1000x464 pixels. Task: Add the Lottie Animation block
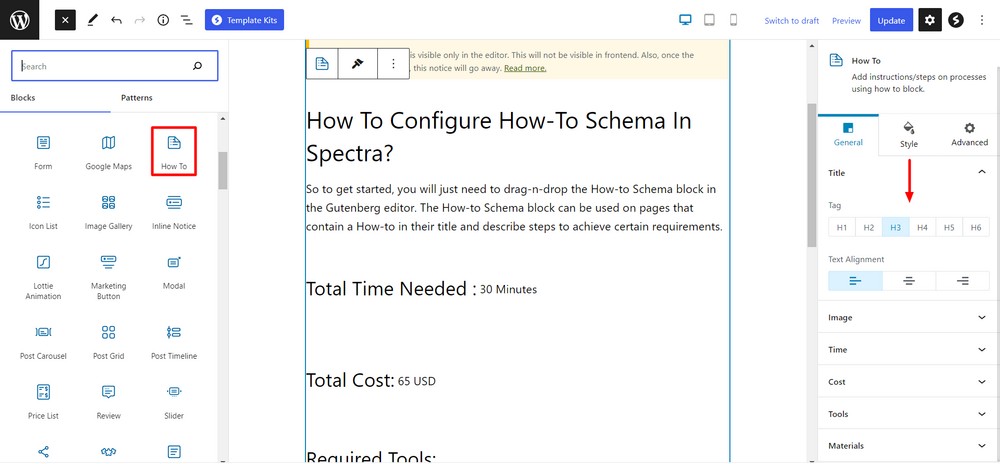coord(43,270)
